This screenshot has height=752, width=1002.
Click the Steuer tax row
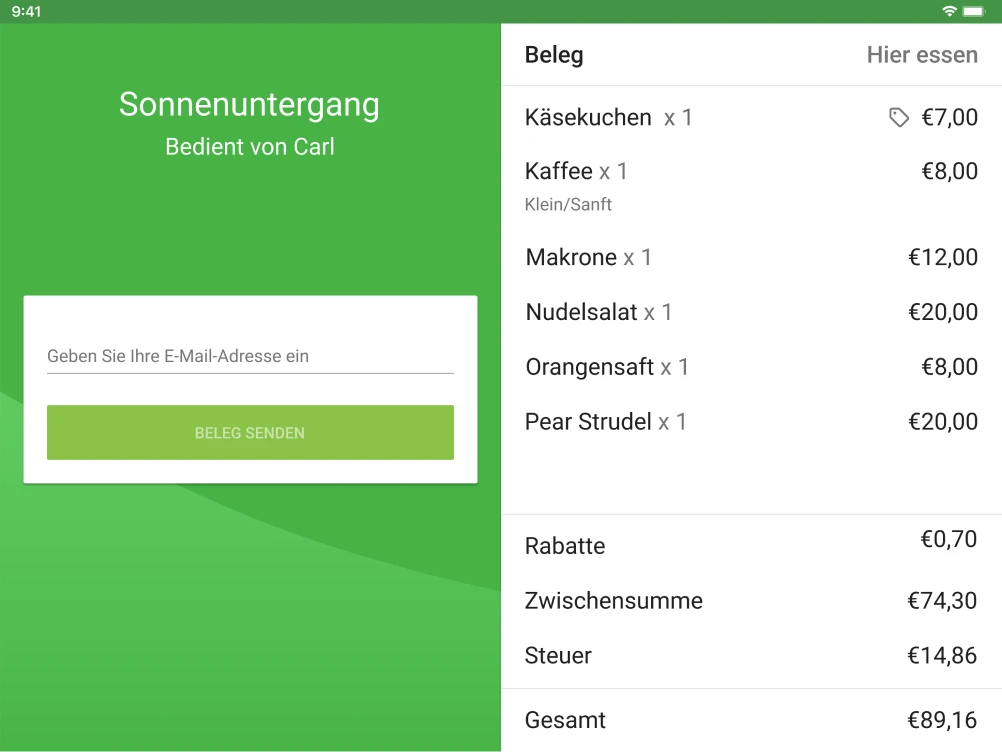558,656
